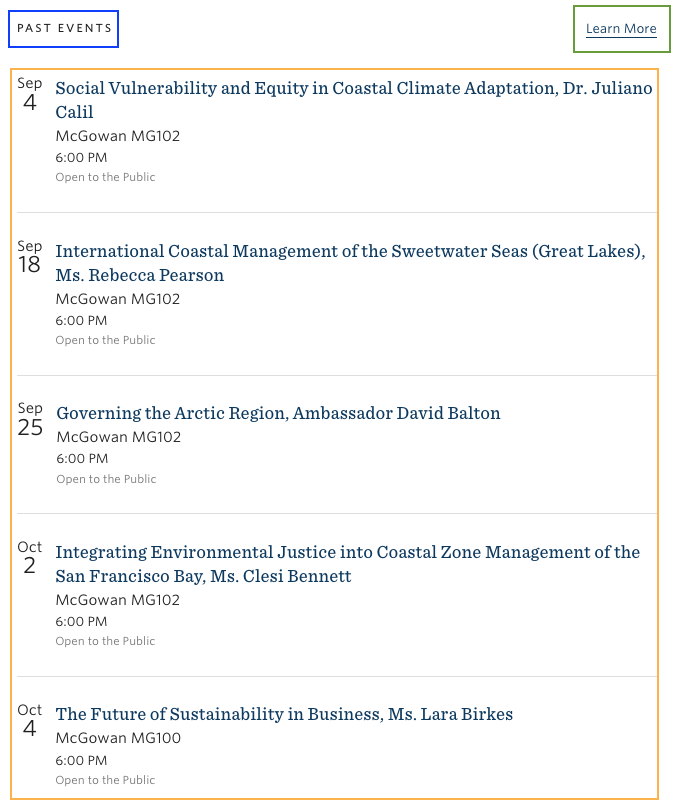Click McGowan MG102 under Ambassador Balton event
Viewport: 675px width, 811px height.
click(x=118, y=437)
